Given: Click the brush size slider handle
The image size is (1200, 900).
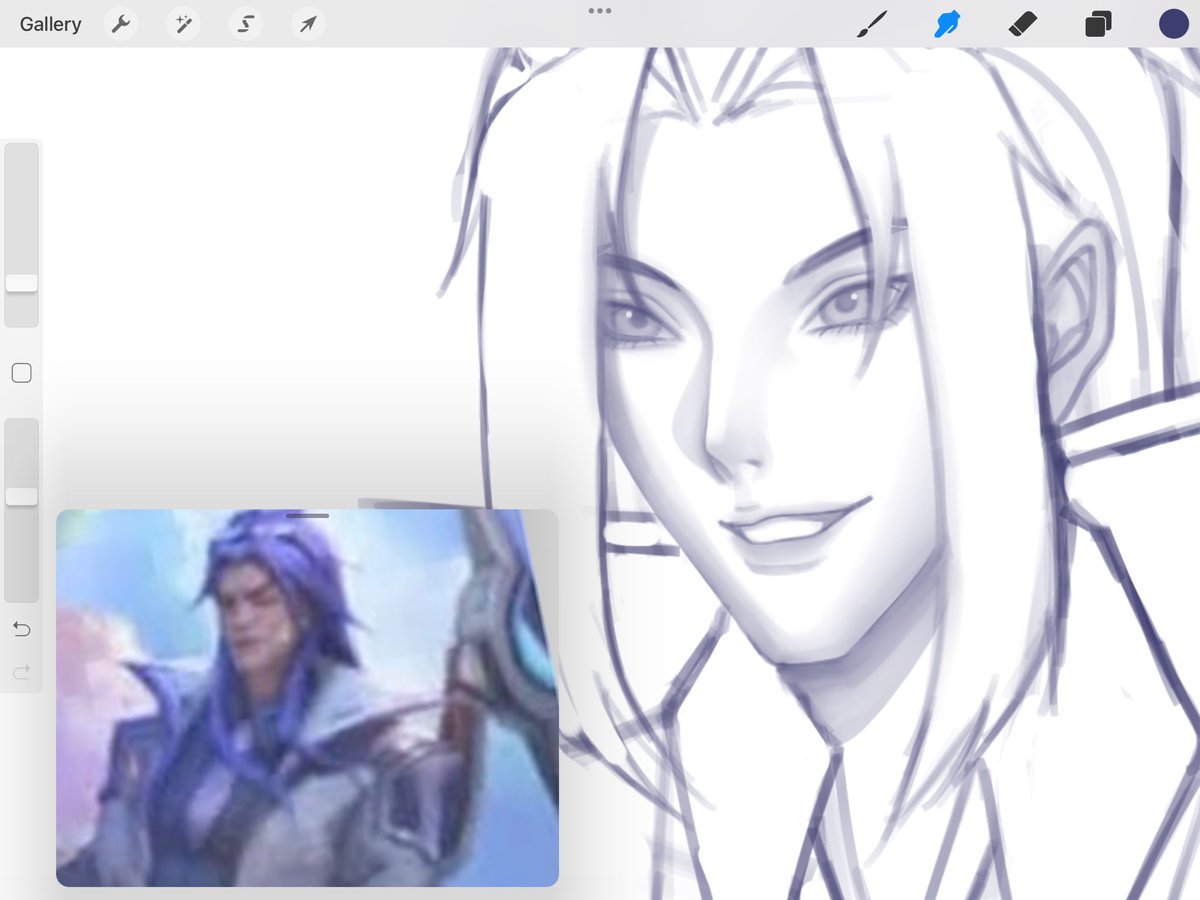Looking at the screenshot, I should (x=21, y=283).
